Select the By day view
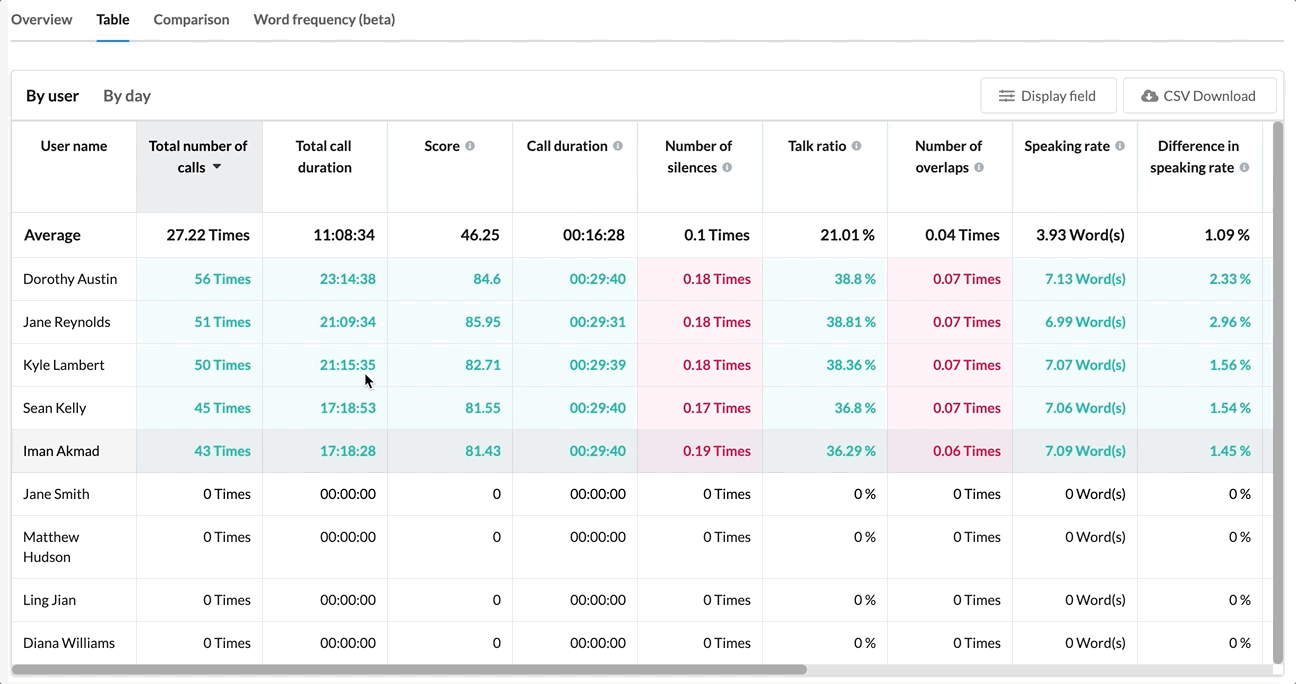 point(126,95)
